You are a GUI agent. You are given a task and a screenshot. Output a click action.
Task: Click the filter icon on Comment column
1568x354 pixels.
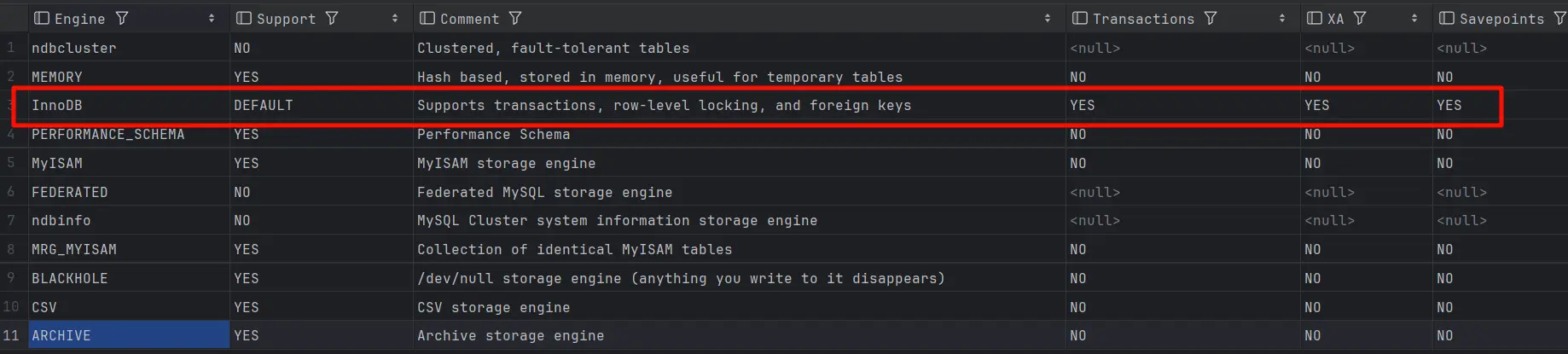[515, 18]
